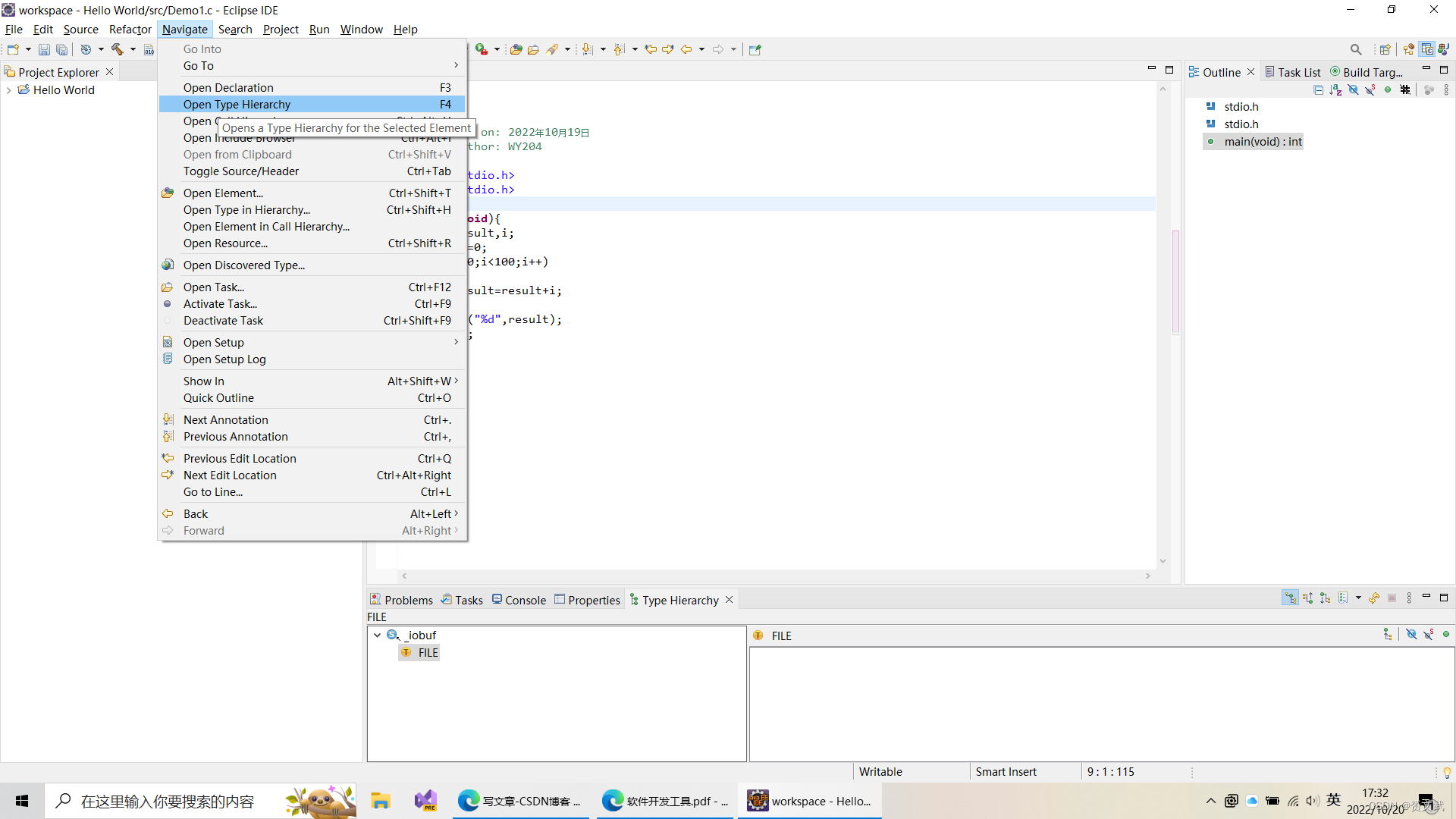Open the Search menu in menu bar
This screenshot has height=819, width=1456.
coord(235,30)
